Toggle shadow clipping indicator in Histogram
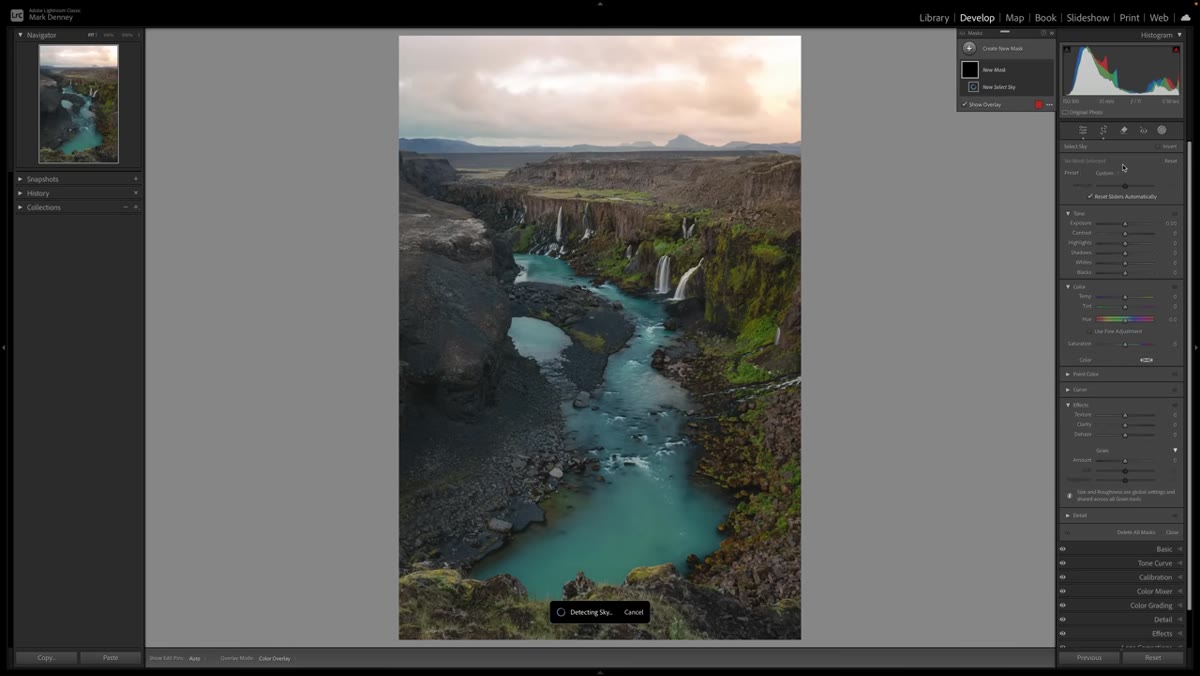1200x676 pixels. point(1066,49)
